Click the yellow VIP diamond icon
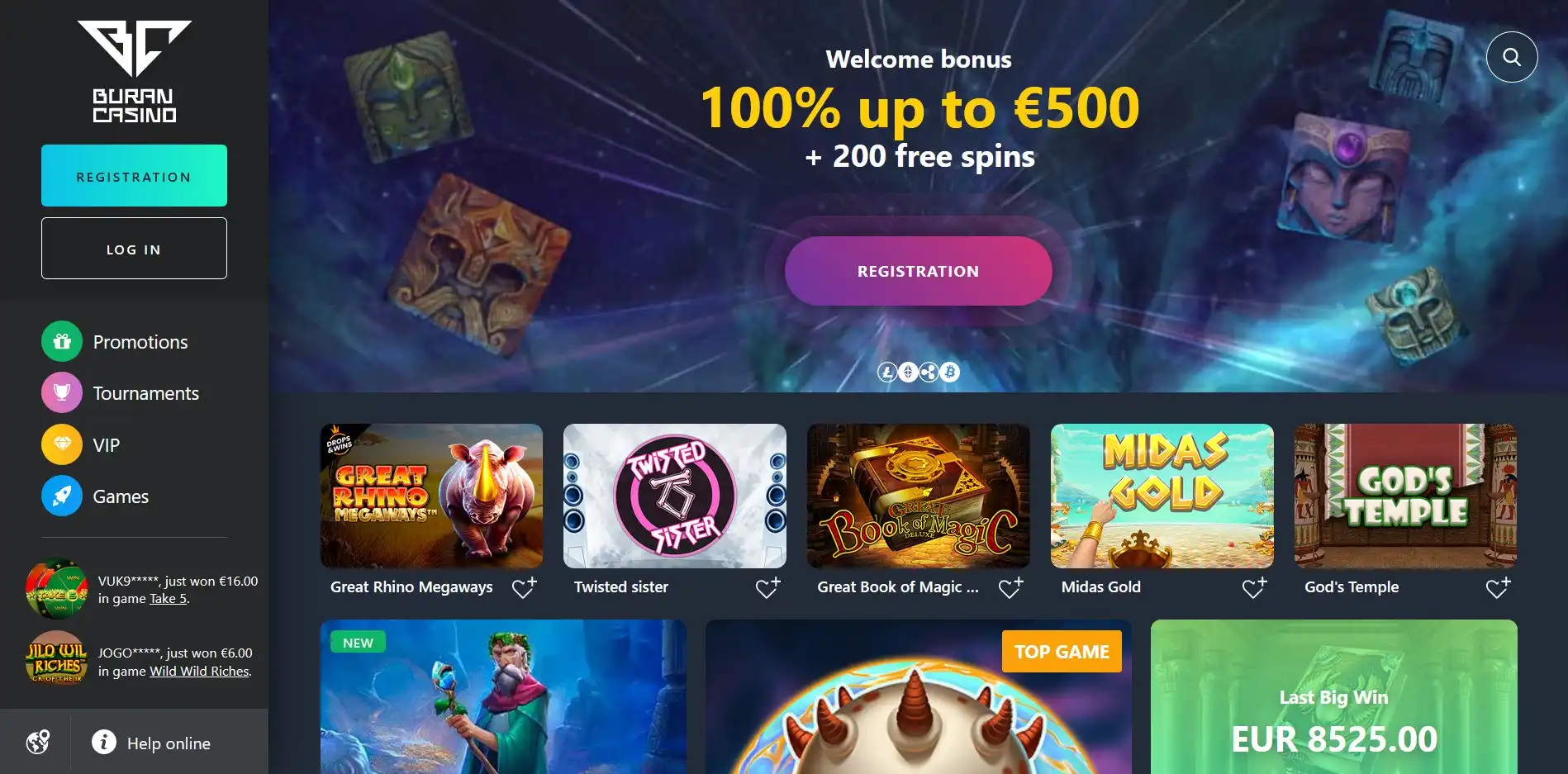The width and height of the screenshot is (1568, 774). click(x=62, y=444)
